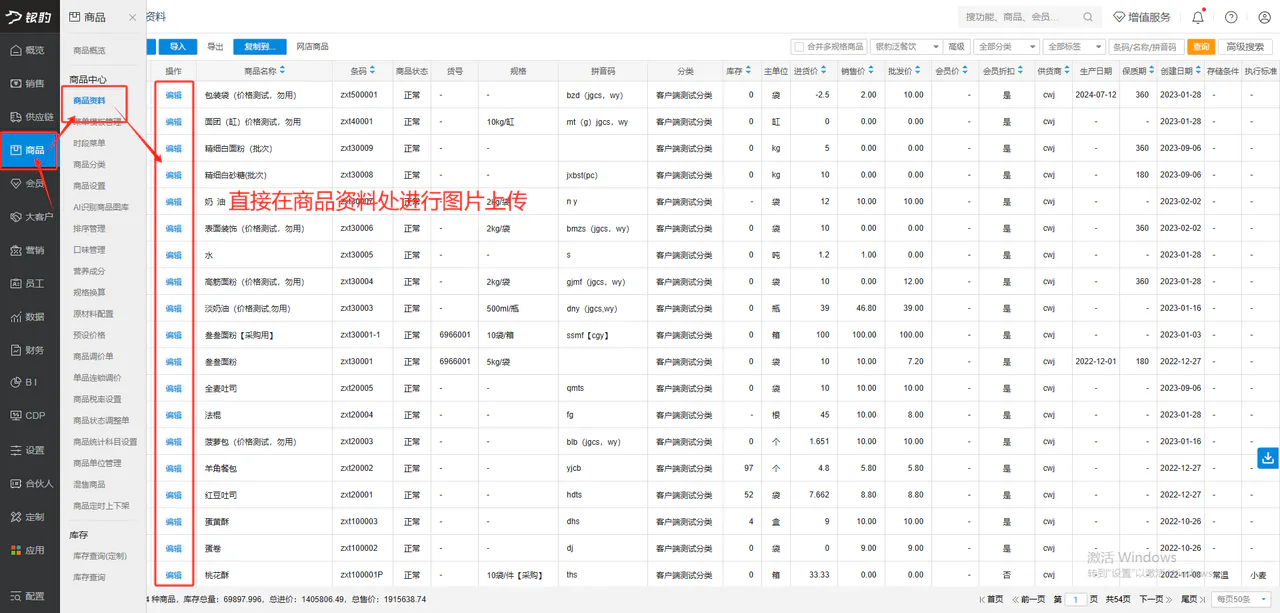Open the 全部标签 dropdown
The image size is (1280, 613).
coord(1073,47)
